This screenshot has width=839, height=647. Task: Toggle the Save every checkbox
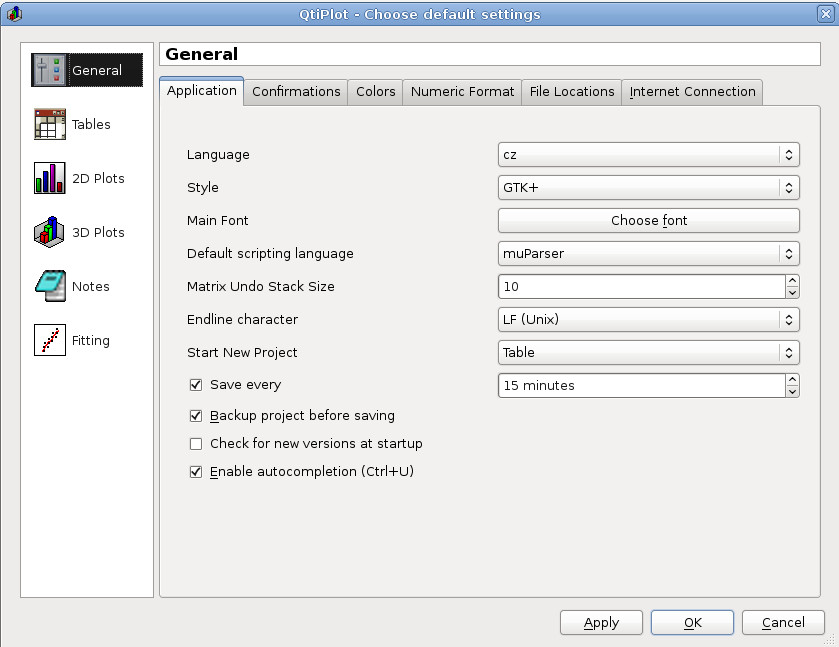pyautogui.click(x=196, y=385)
